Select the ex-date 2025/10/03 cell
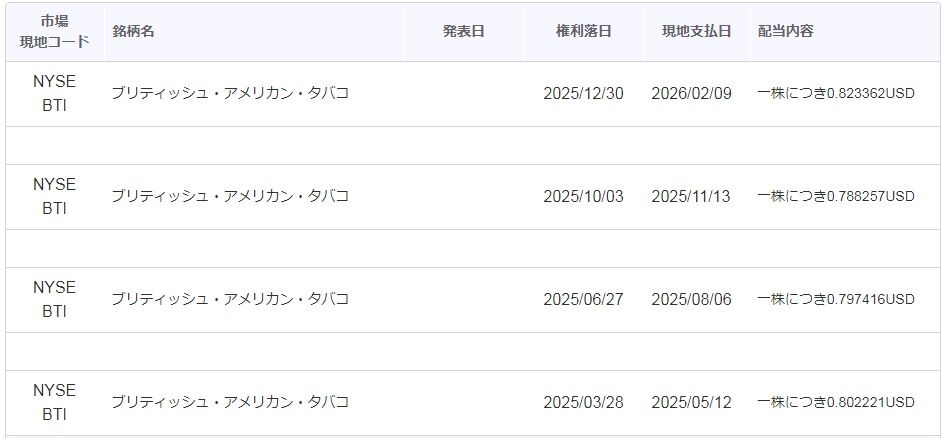The width and height of the screenshot is (942, 438). pos(583,196)
